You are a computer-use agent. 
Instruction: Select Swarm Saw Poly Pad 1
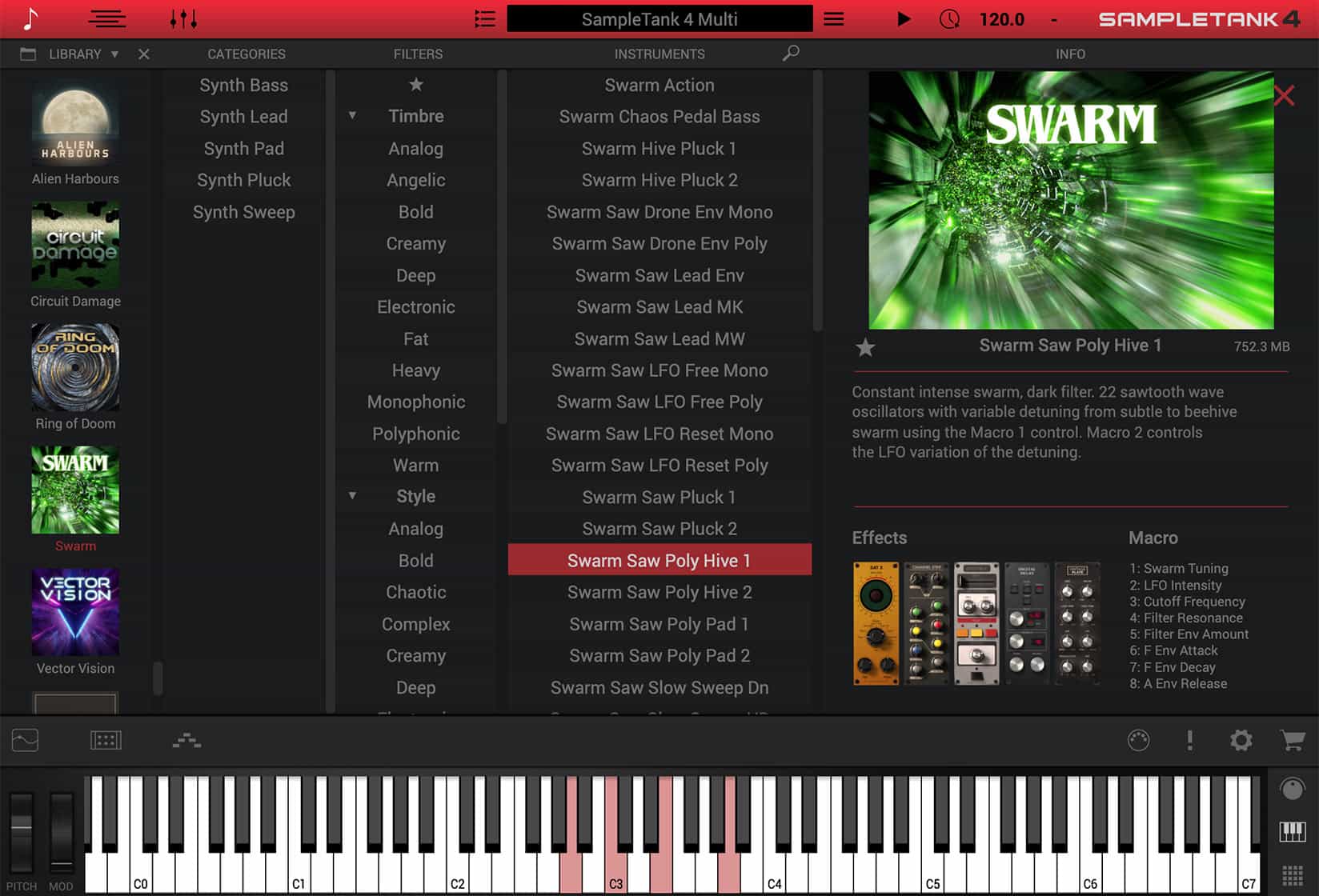(x=659, y=624)
